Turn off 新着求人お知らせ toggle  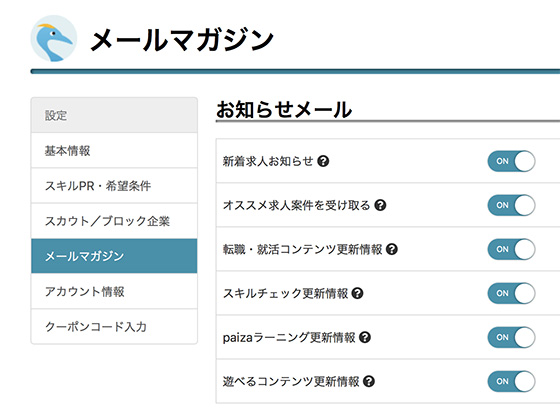click(511, 161)
